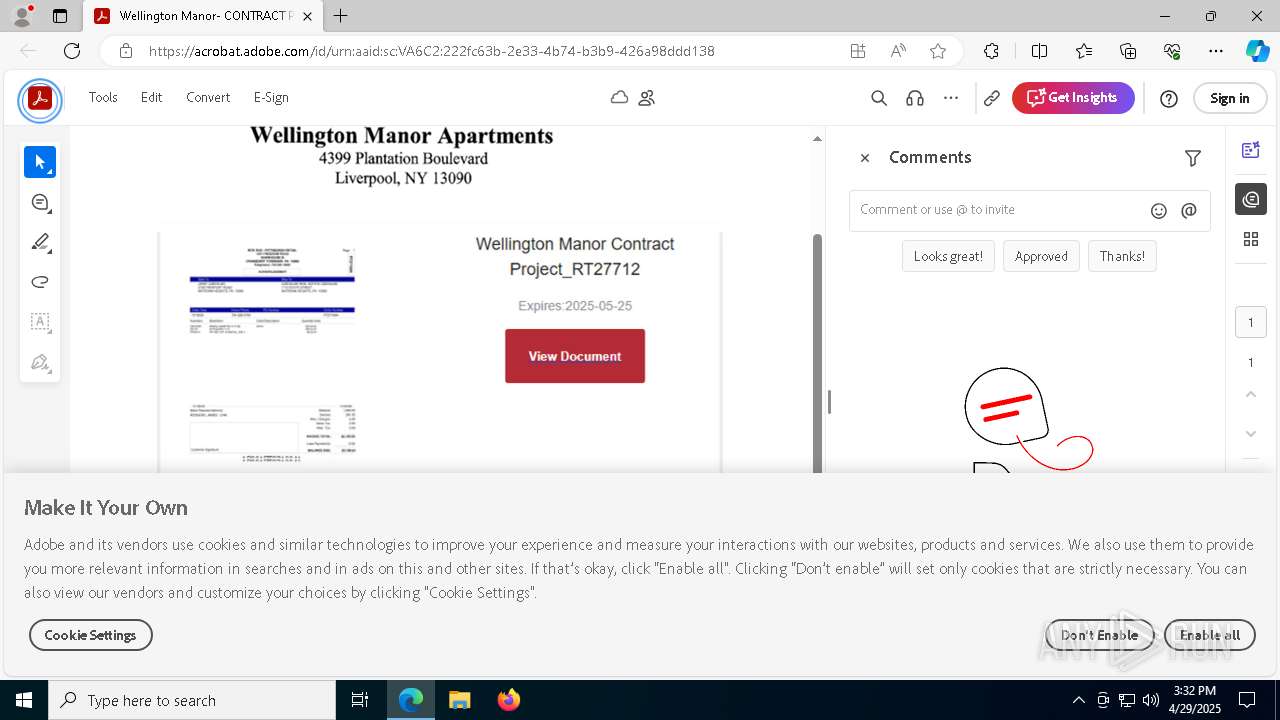Go to next page arrow
This screenshot has height=720, width=1280.
(1251, 433)
